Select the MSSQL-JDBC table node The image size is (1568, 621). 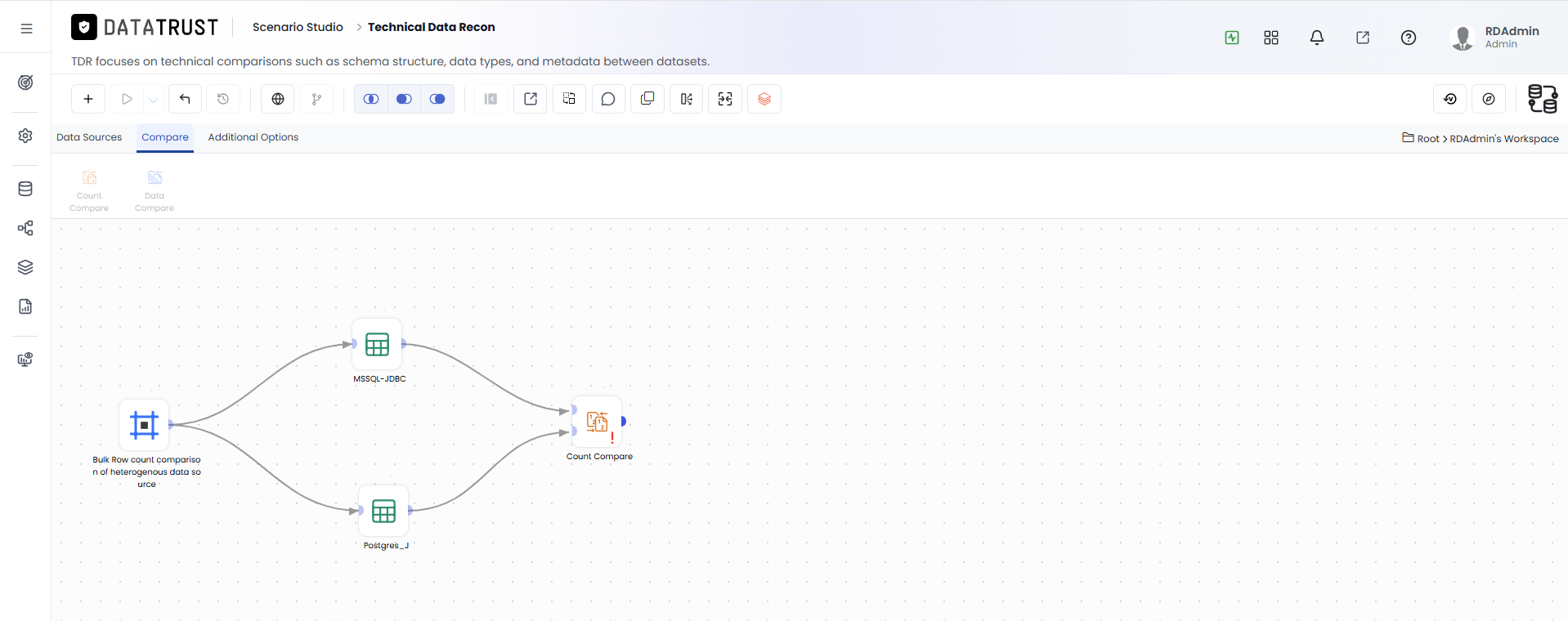377,344
